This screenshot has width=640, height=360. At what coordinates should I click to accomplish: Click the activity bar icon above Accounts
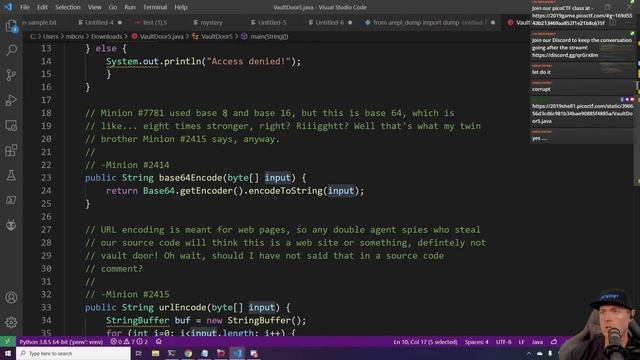click(x=11, y=225)
